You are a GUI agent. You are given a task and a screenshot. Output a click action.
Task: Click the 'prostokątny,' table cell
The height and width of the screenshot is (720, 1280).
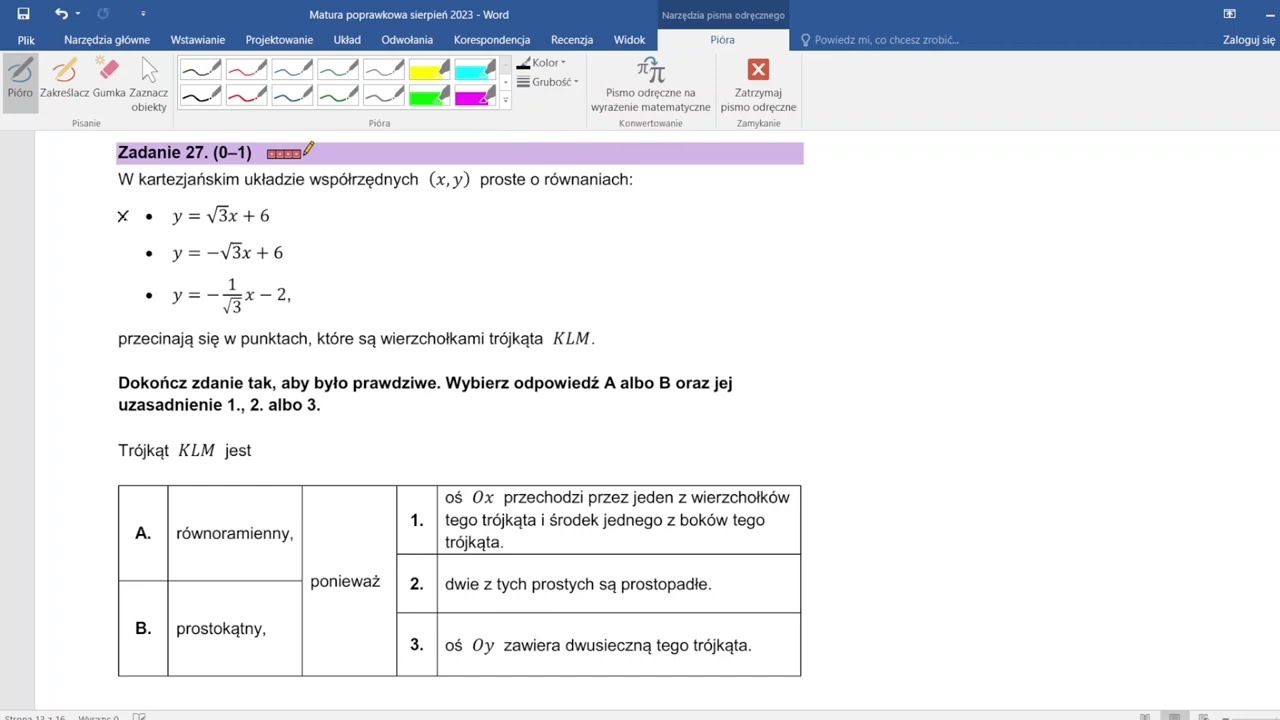pyautogui.click(x=235, y=629)
